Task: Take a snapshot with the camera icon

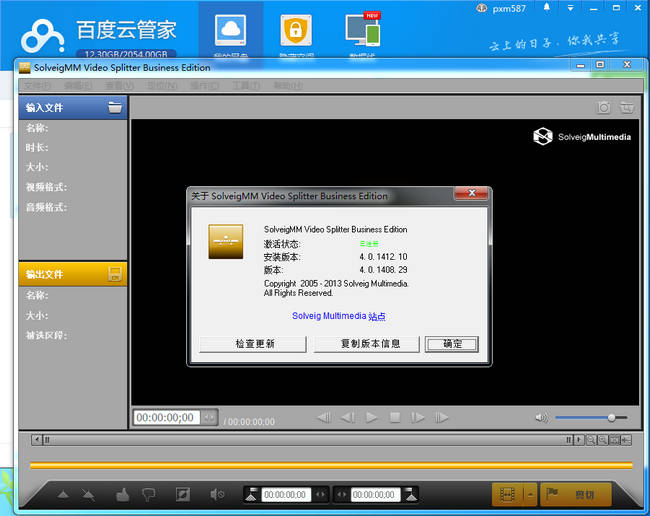Action: pyautogui.click(x=604, y=108)
